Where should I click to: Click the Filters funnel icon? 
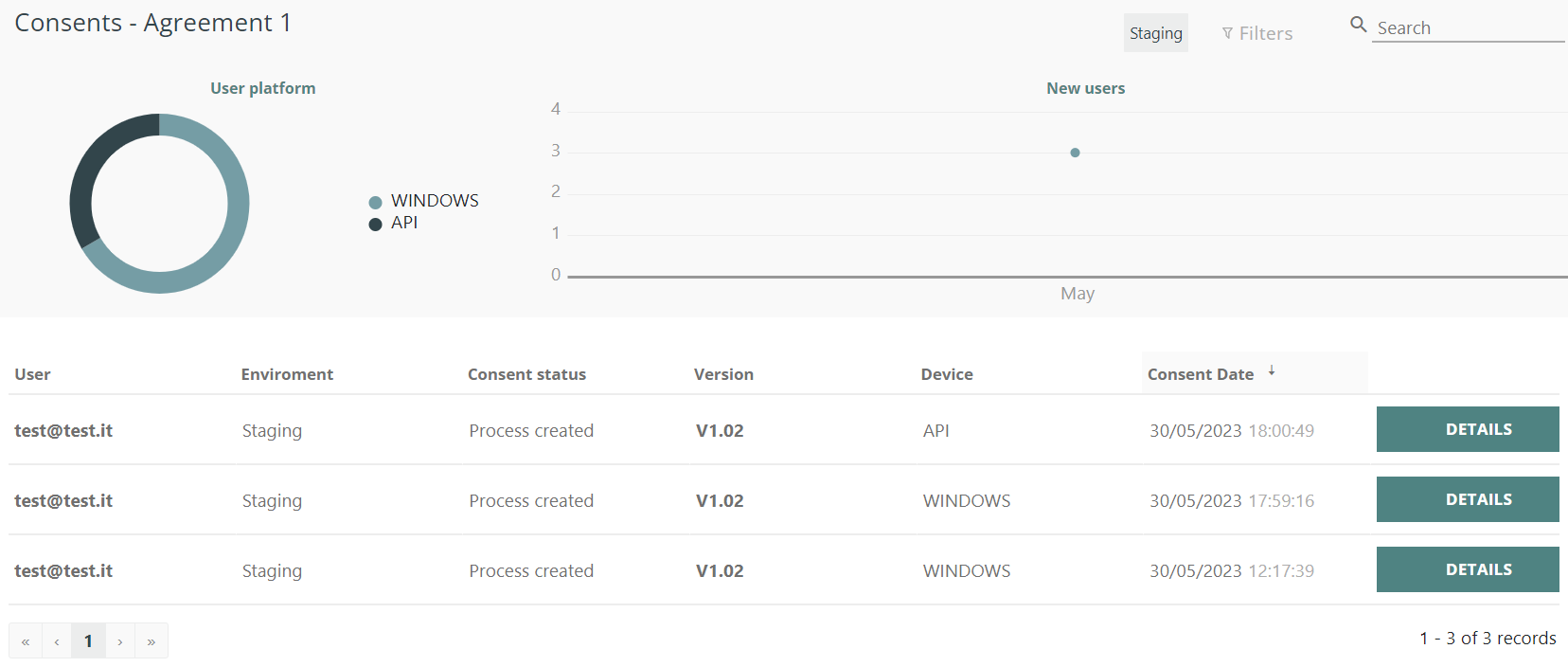click(x=1227, y=33)
